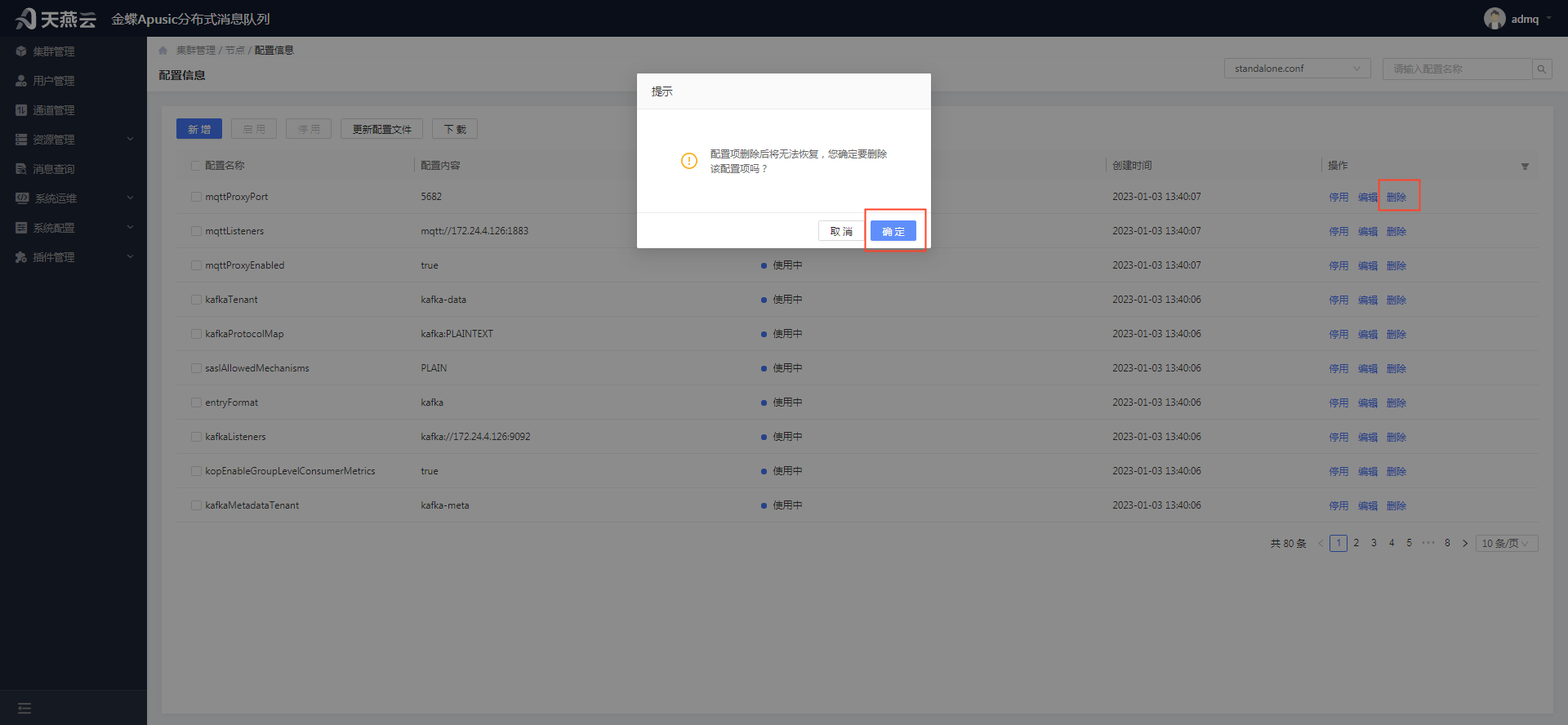Go to page 2

(1356, 543)
